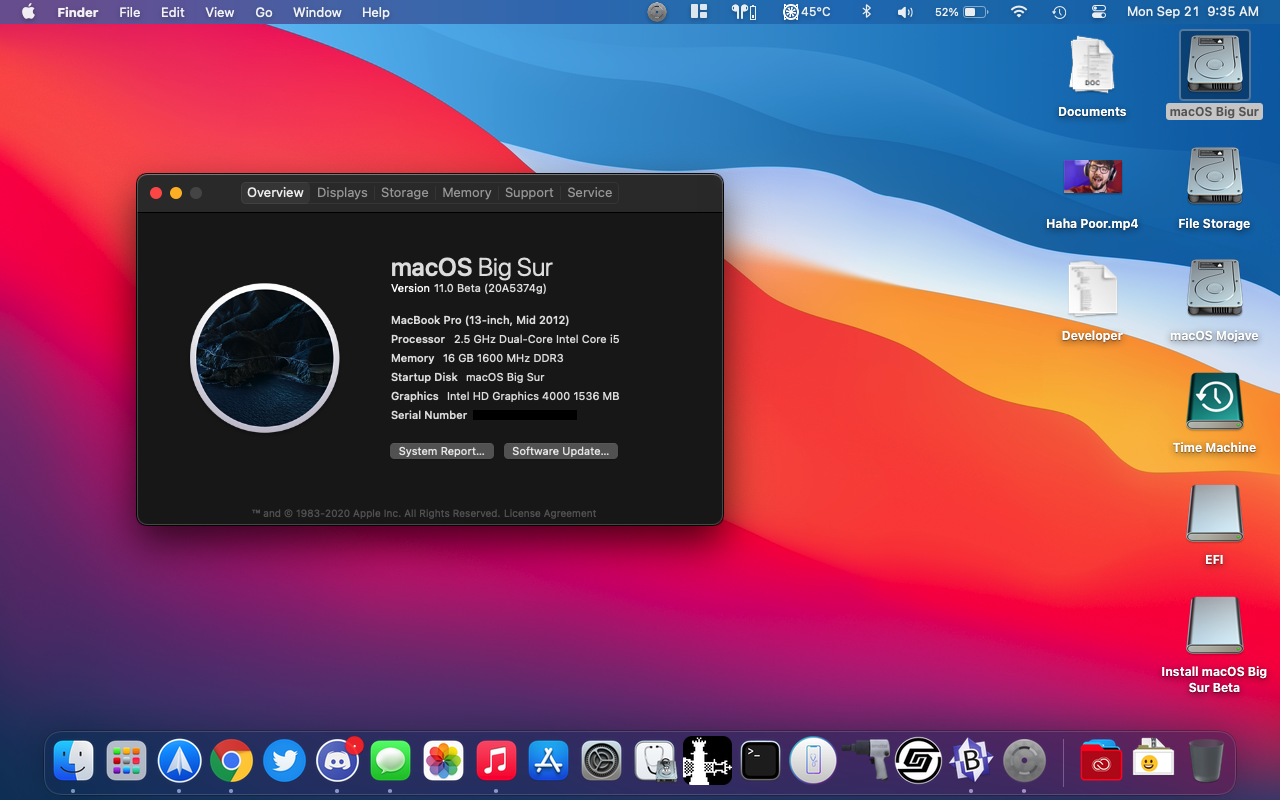Open Discord with notification badge
This screenshot has width=1280, height=800.
coord(338,761)
